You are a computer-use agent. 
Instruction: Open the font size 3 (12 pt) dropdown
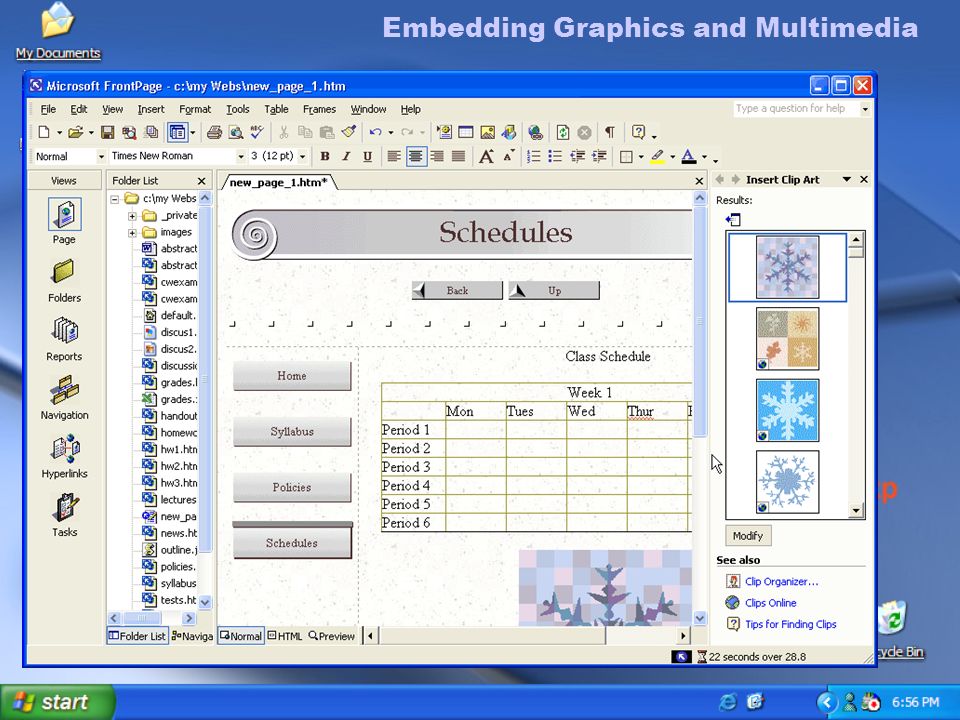(302, 157)
